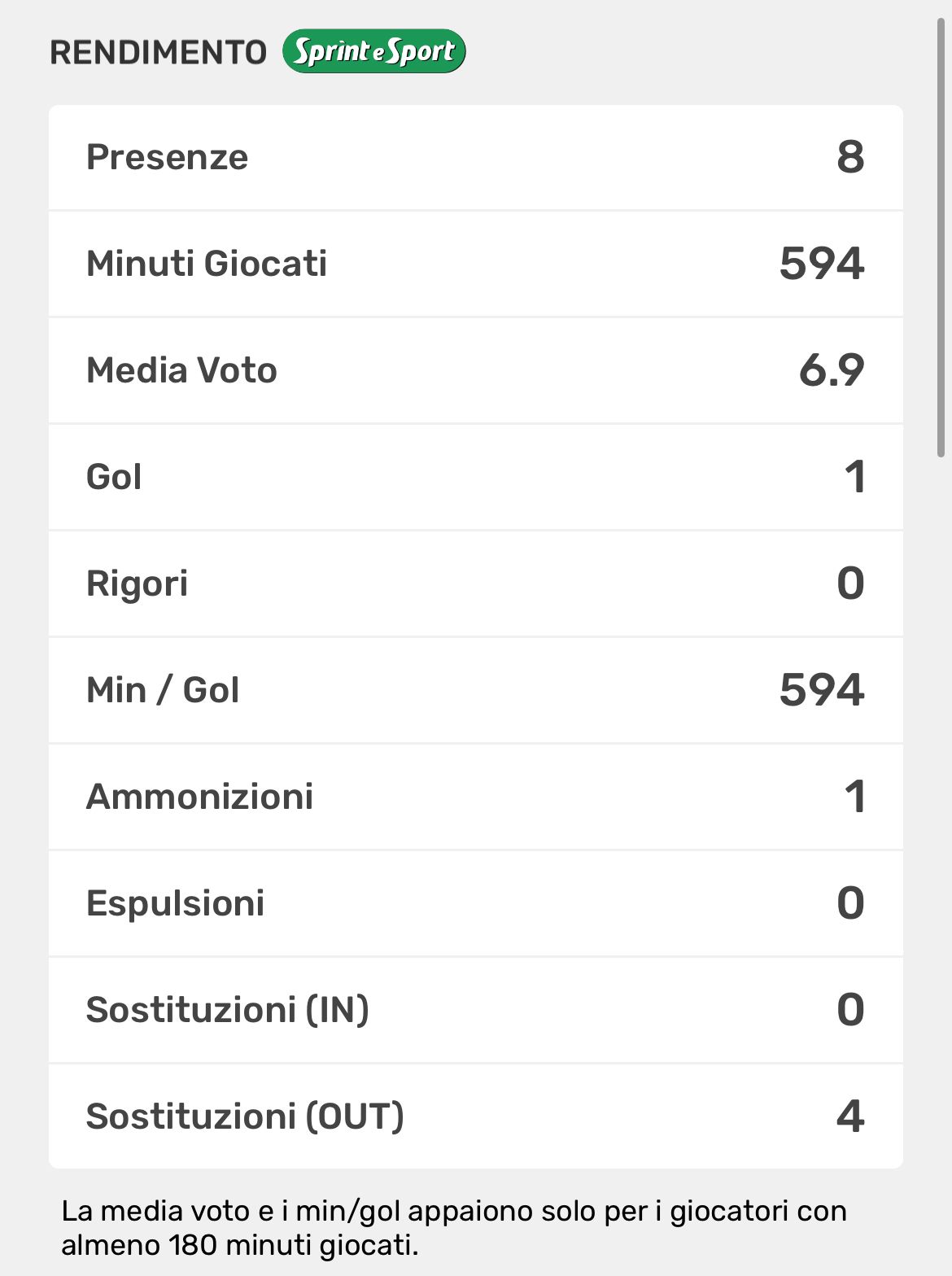Click the footnote about 180 minuti giocati

[x=453, y=1228]
